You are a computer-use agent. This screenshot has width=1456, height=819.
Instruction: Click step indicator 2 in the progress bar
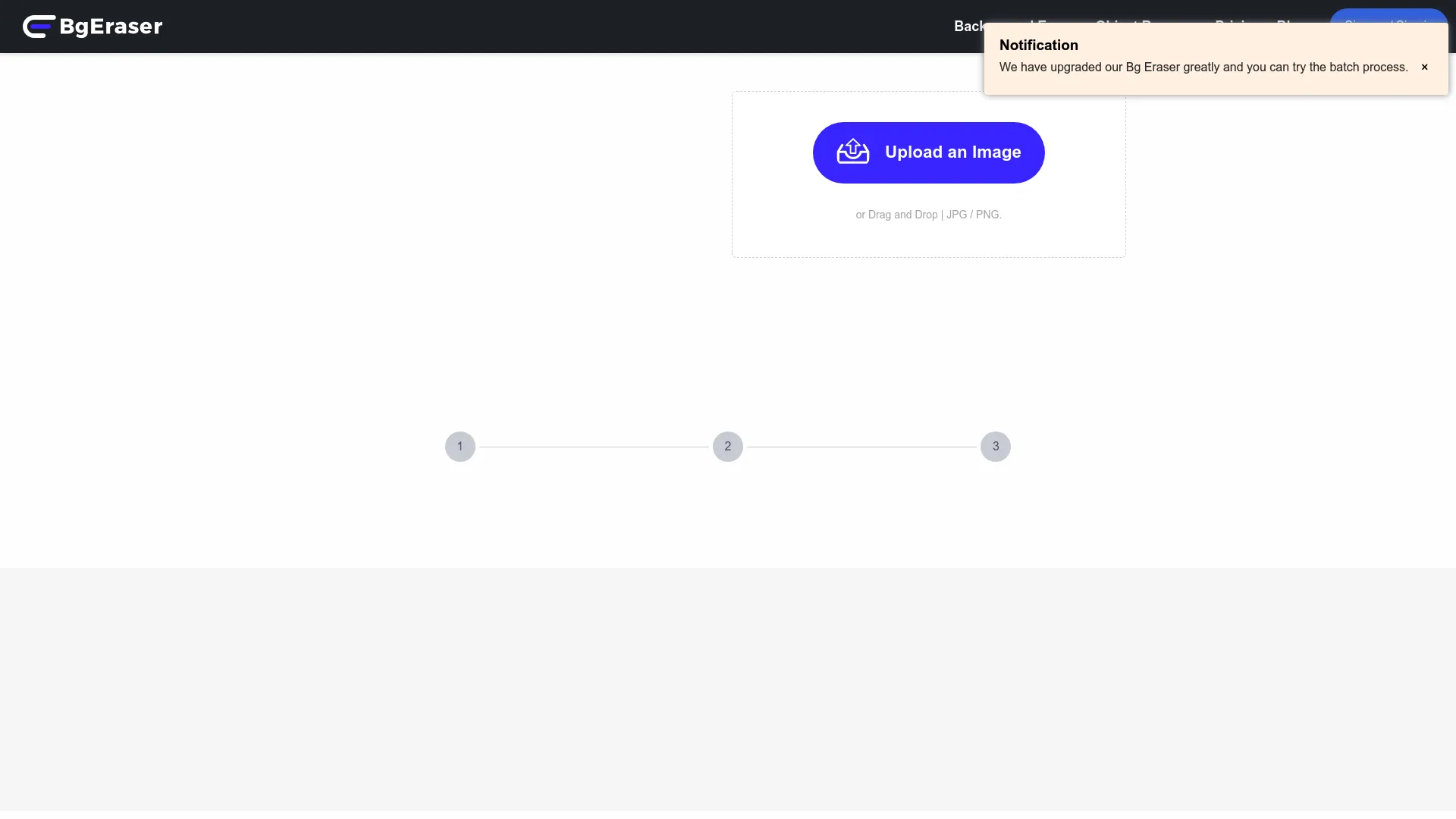tap(727, 447)
